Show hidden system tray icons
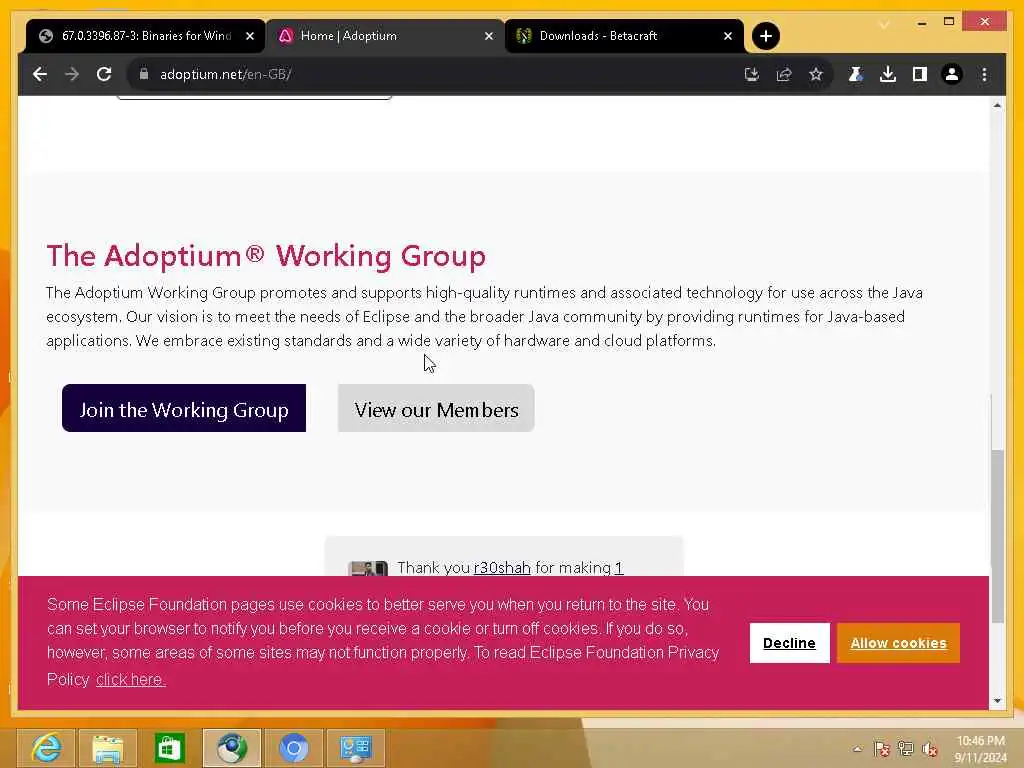 [857, 749]
